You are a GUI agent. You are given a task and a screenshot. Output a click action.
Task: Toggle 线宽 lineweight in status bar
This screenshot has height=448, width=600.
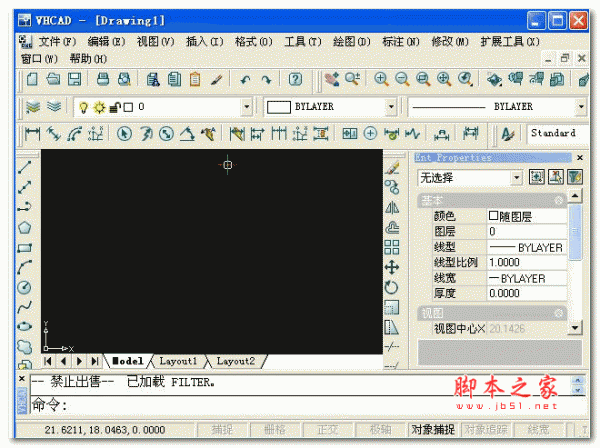point(539,430)
